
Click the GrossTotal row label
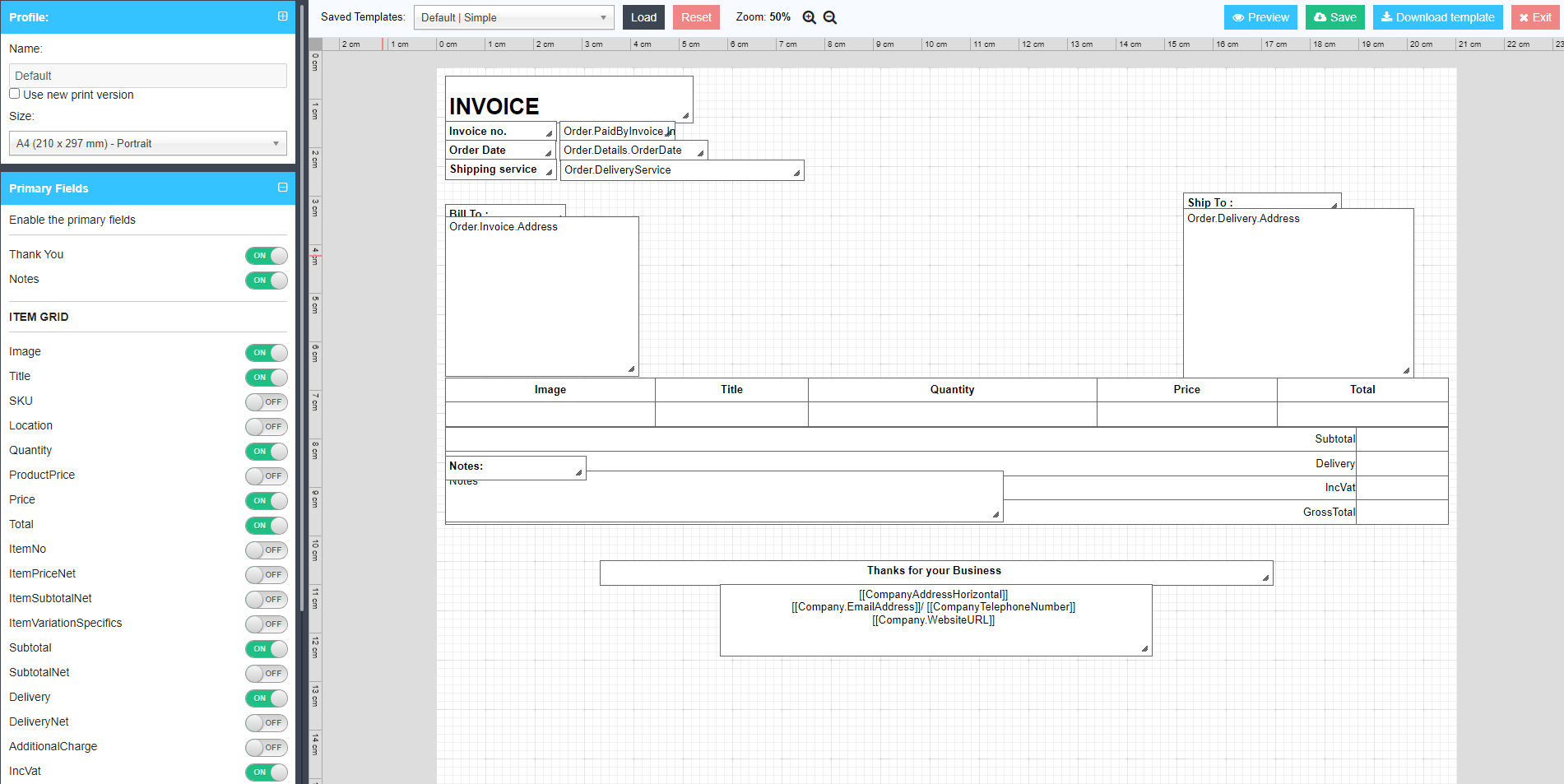1329,513
